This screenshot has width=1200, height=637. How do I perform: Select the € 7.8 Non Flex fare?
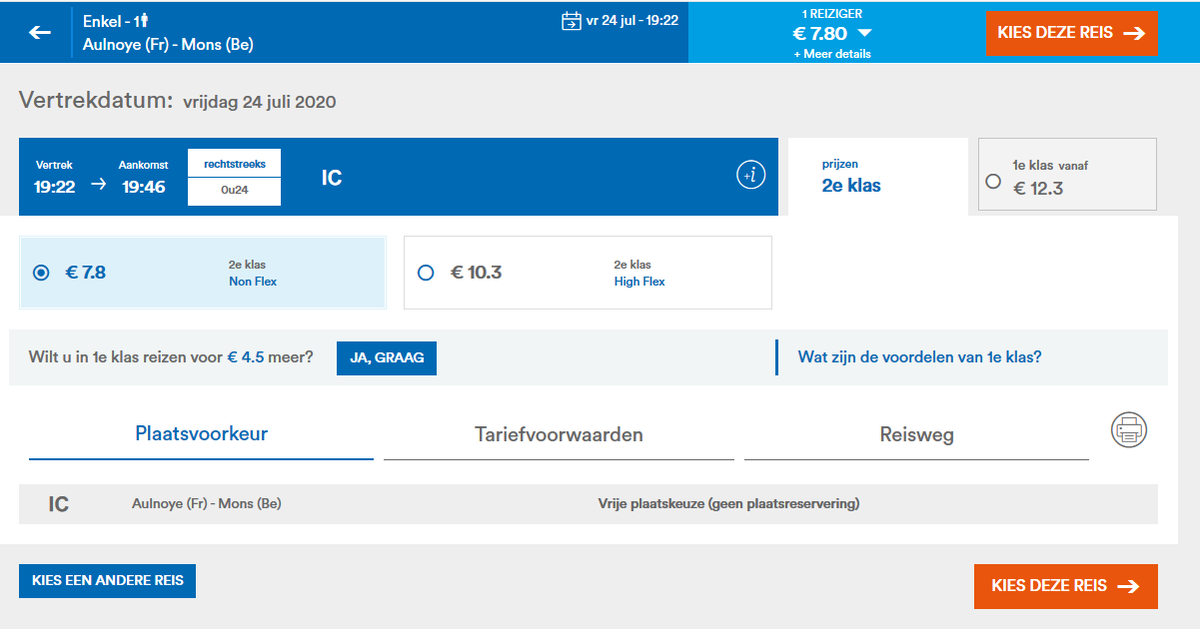tap(203, 273)
